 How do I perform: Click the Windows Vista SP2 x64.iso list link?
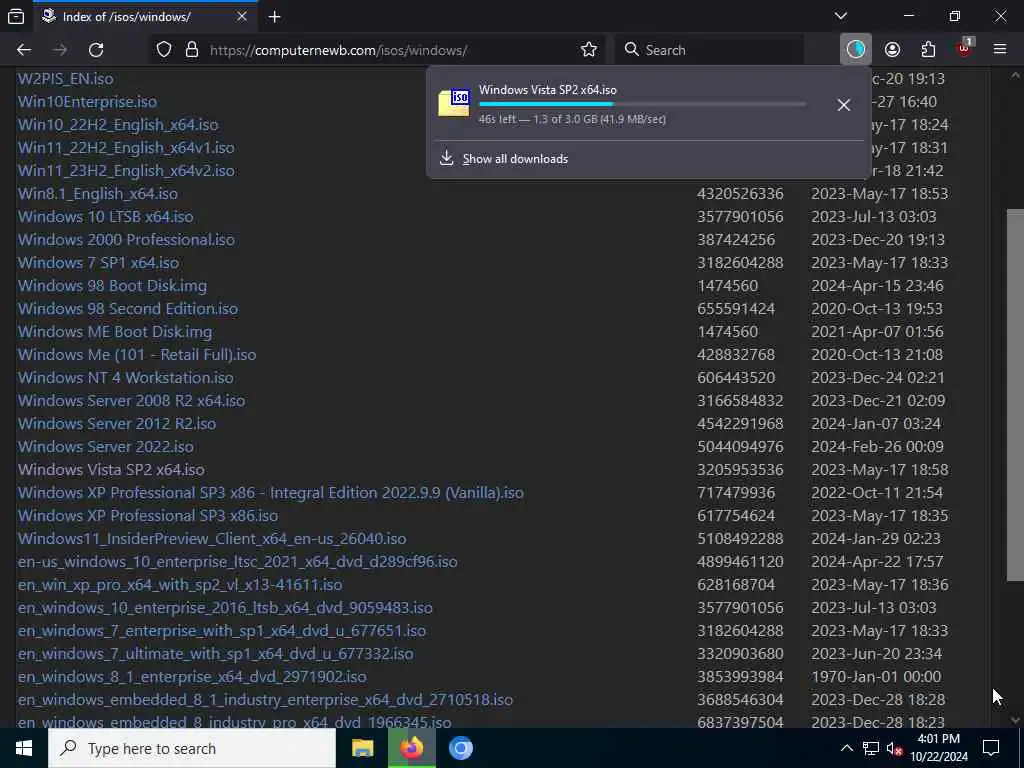pyautogui.click(x=111, y=470)
